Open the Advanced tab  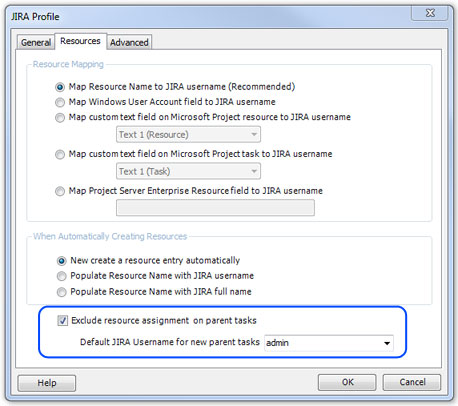tap(129, 42)
